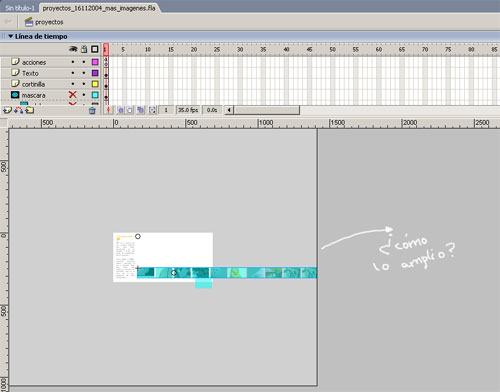Click frame 25 on the timeline ruler

[x=217, y=49]
